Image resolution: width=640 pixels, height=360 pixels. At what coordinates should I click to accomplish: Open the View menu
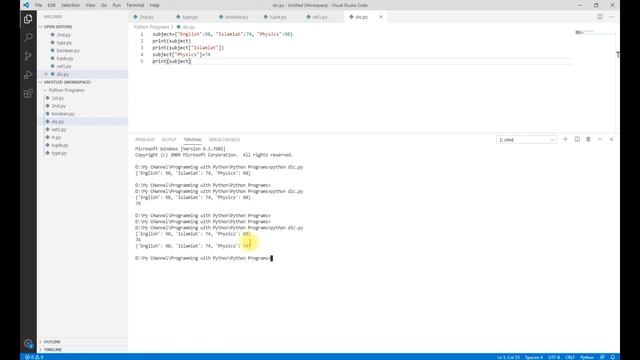point(90,5)
